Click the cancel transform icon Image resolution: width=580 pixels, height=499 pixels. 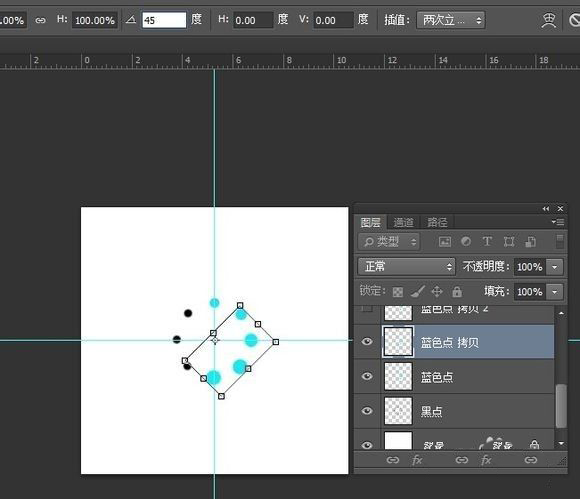(x=574, y=20)
